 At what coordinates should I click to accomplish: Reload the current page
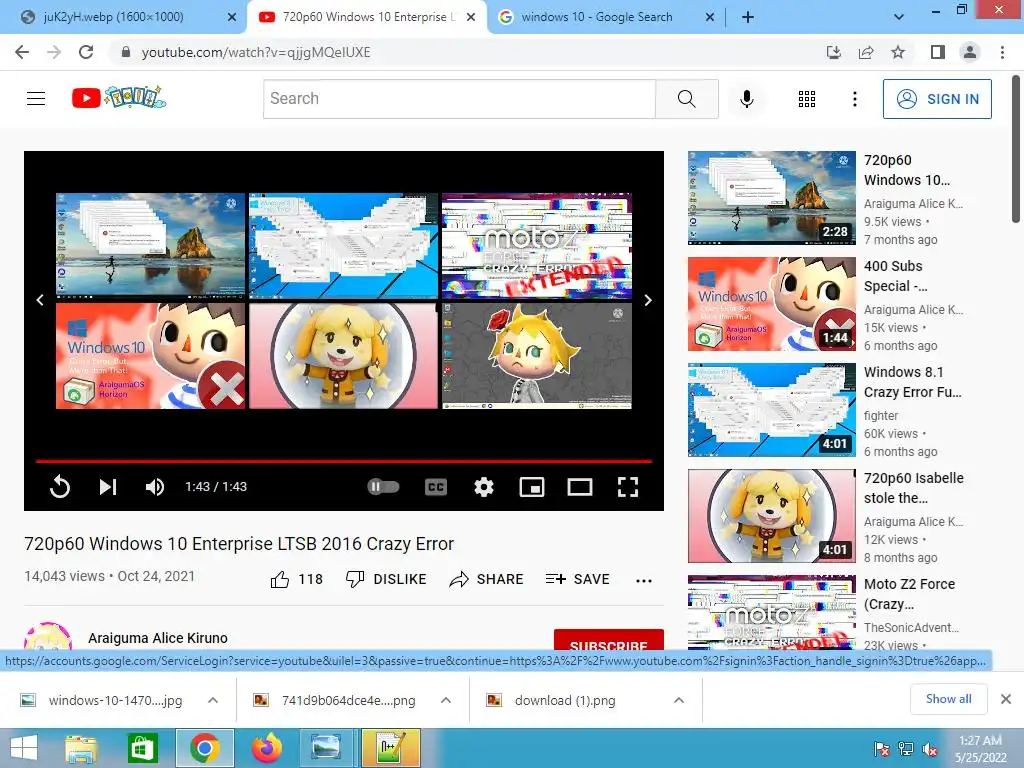pos(86,52)
